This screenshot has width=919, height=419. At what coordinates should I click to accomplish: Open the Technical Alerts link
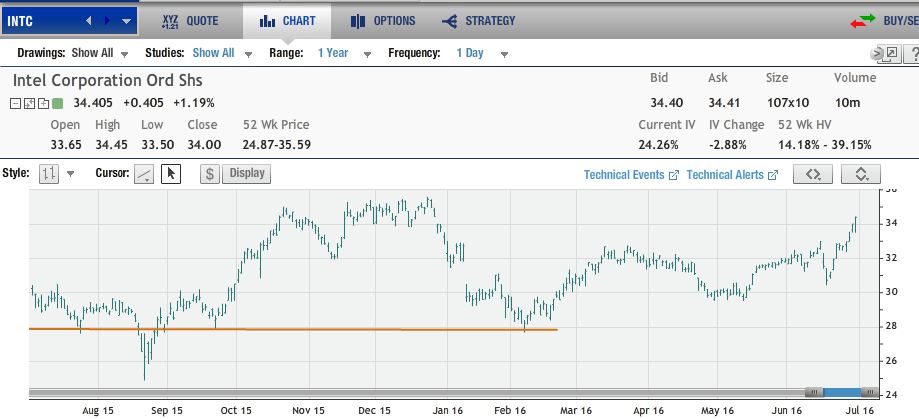[x=732, y=175]
